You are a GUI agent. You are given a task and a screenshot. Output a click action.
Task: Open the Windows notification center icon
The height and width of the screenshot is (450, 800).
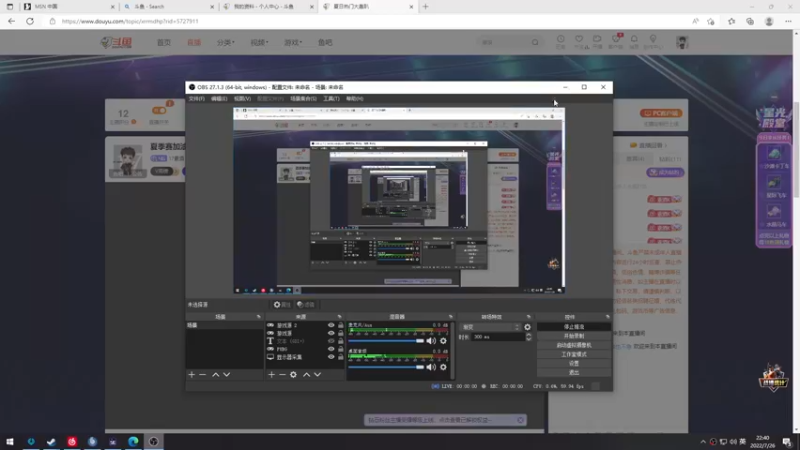[787, 441]
